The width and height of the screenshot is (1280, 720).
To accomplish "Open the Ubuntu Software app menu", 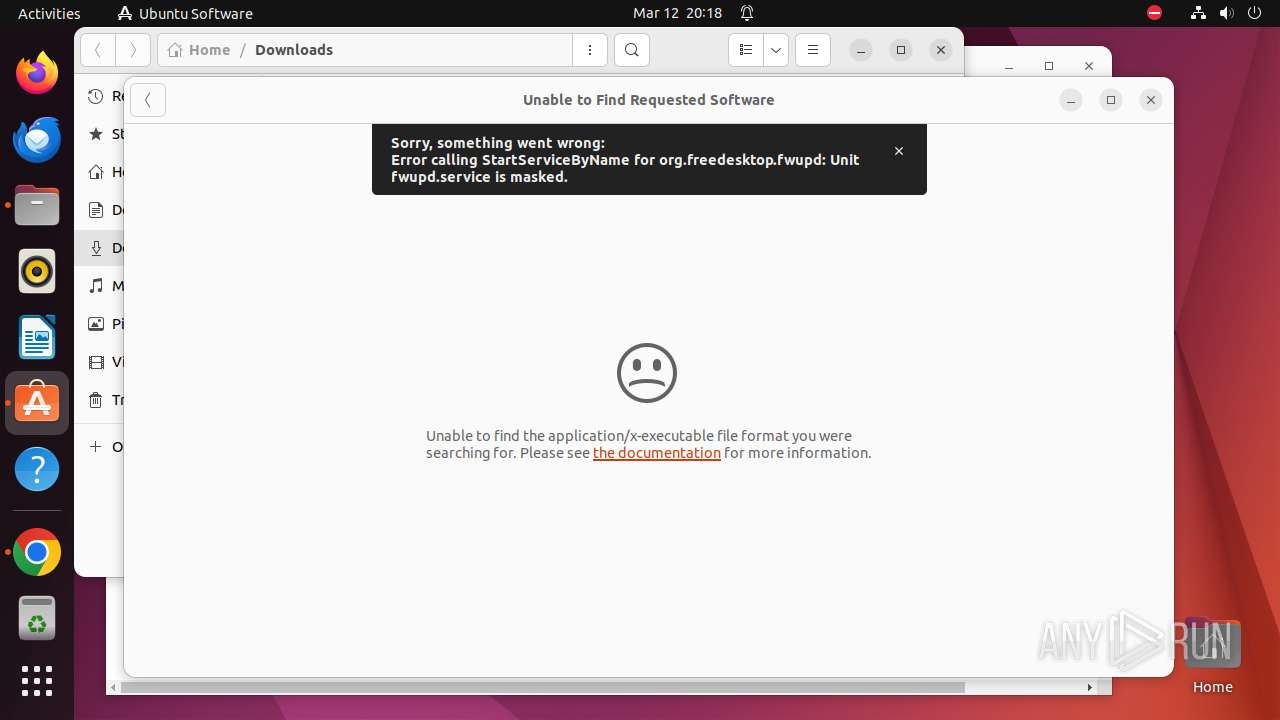I will click(185, 13).
